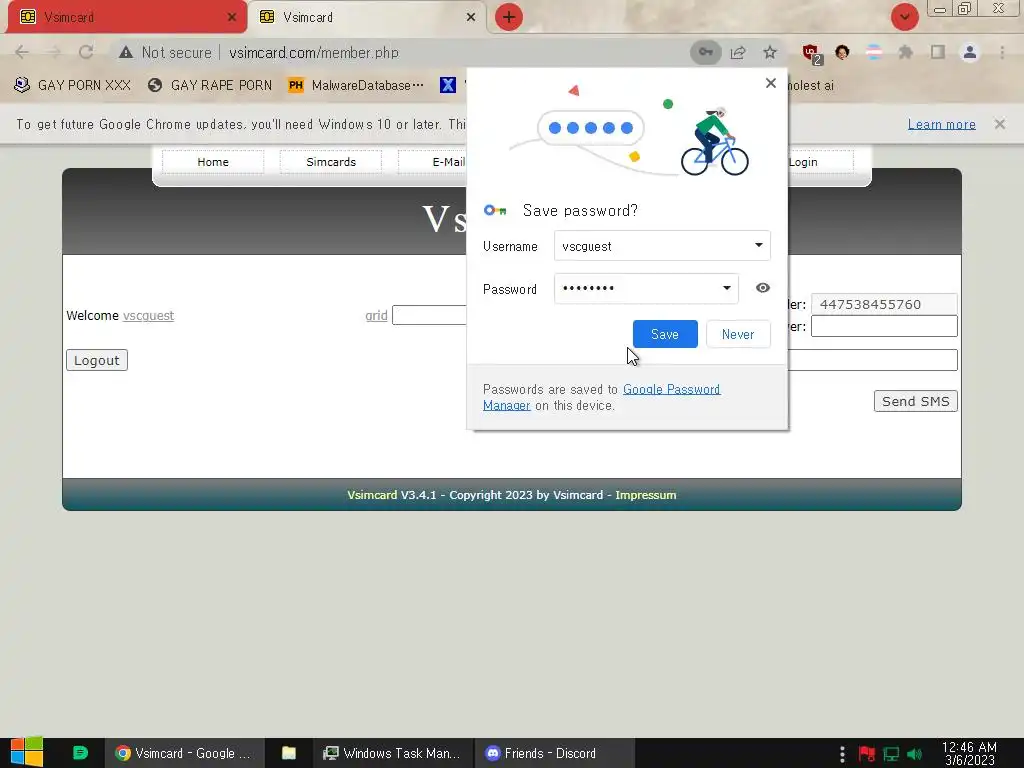
Task: Close the first Vsimcard tab
Action: tap(232, 17)
